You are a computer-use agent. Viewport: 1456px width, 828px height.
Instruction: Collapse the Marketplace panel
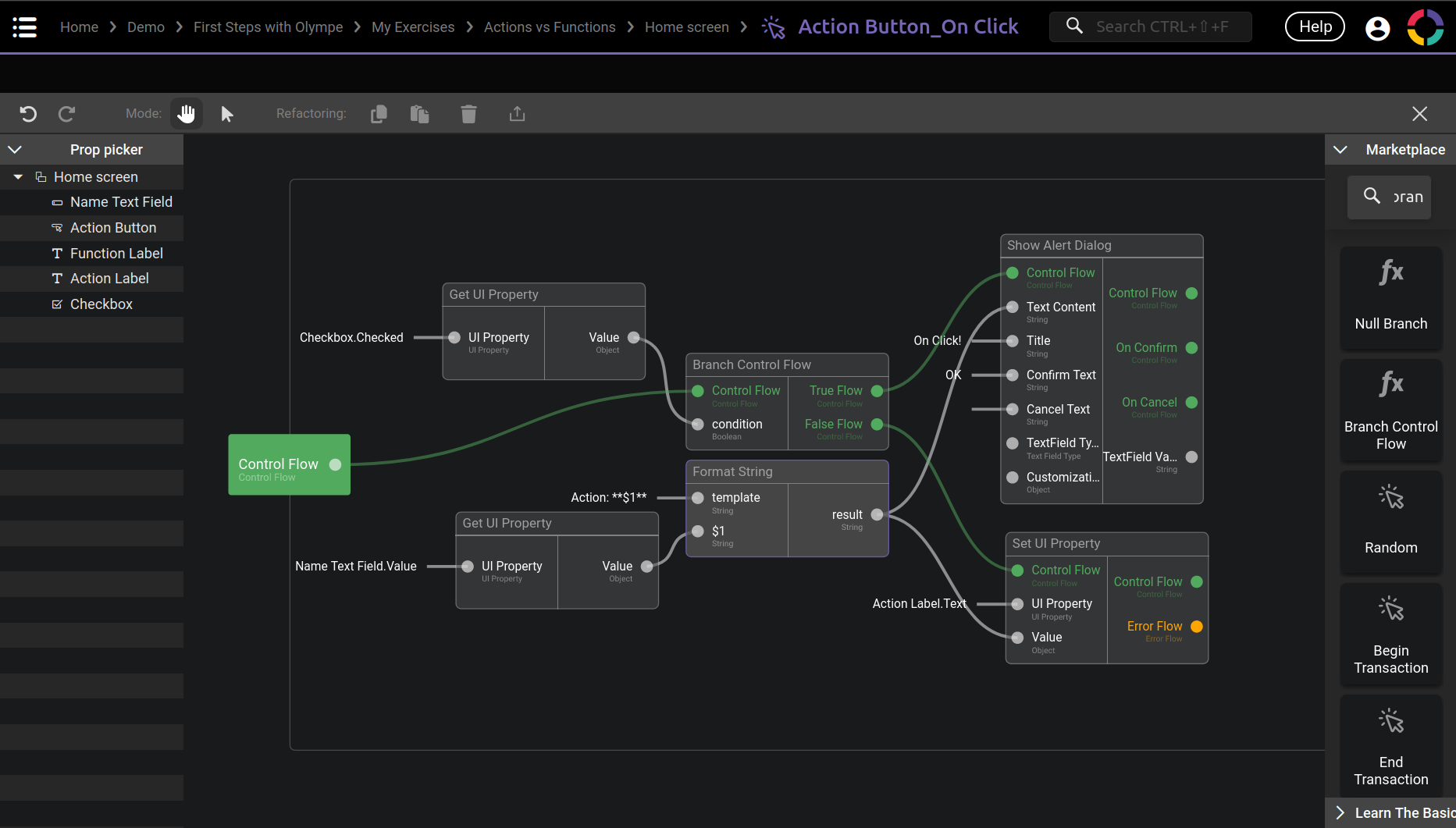tap(1340, 150)
